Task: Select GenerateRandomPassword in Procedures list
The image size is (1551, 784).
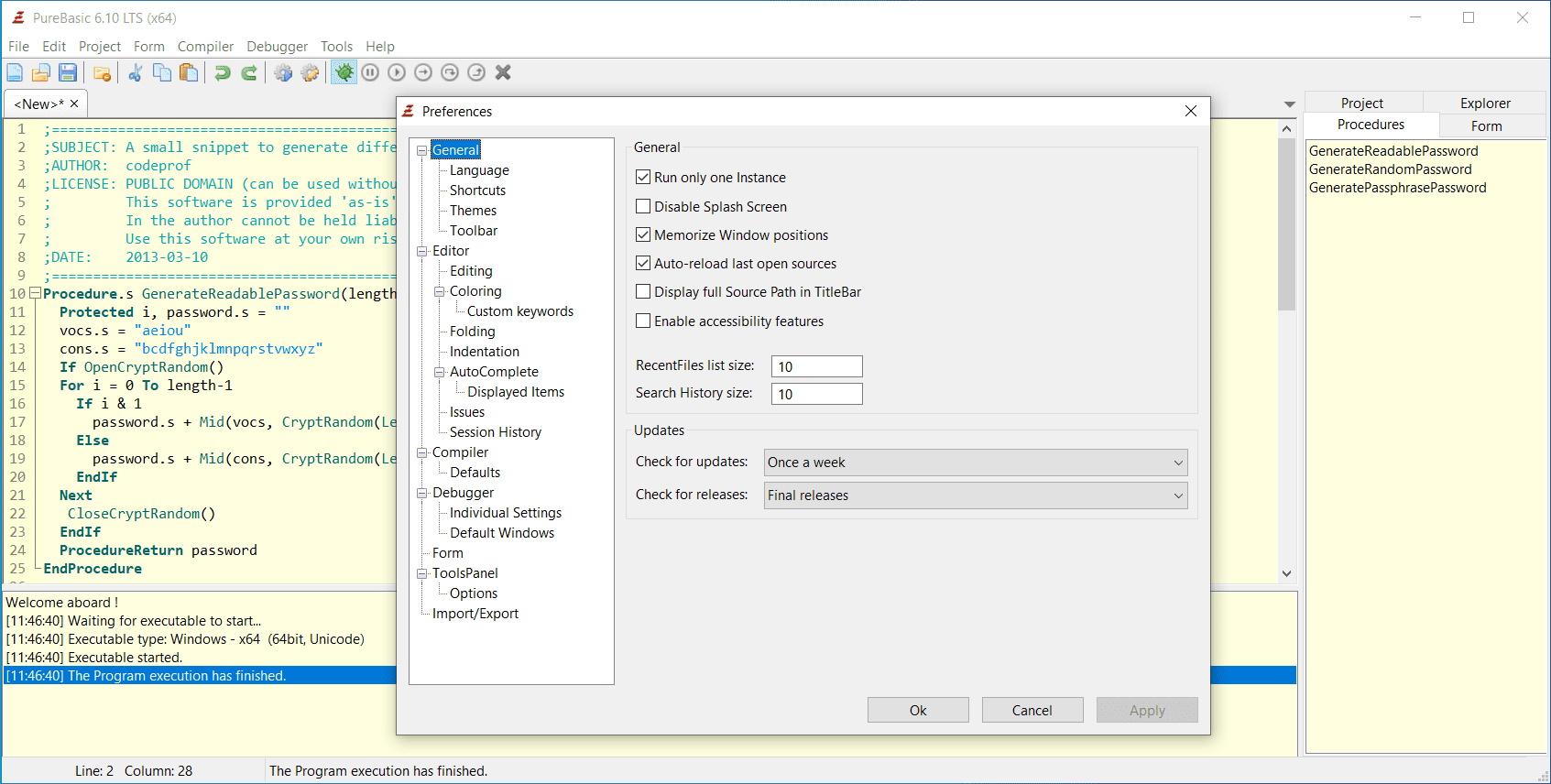Action: point(1391,169)
